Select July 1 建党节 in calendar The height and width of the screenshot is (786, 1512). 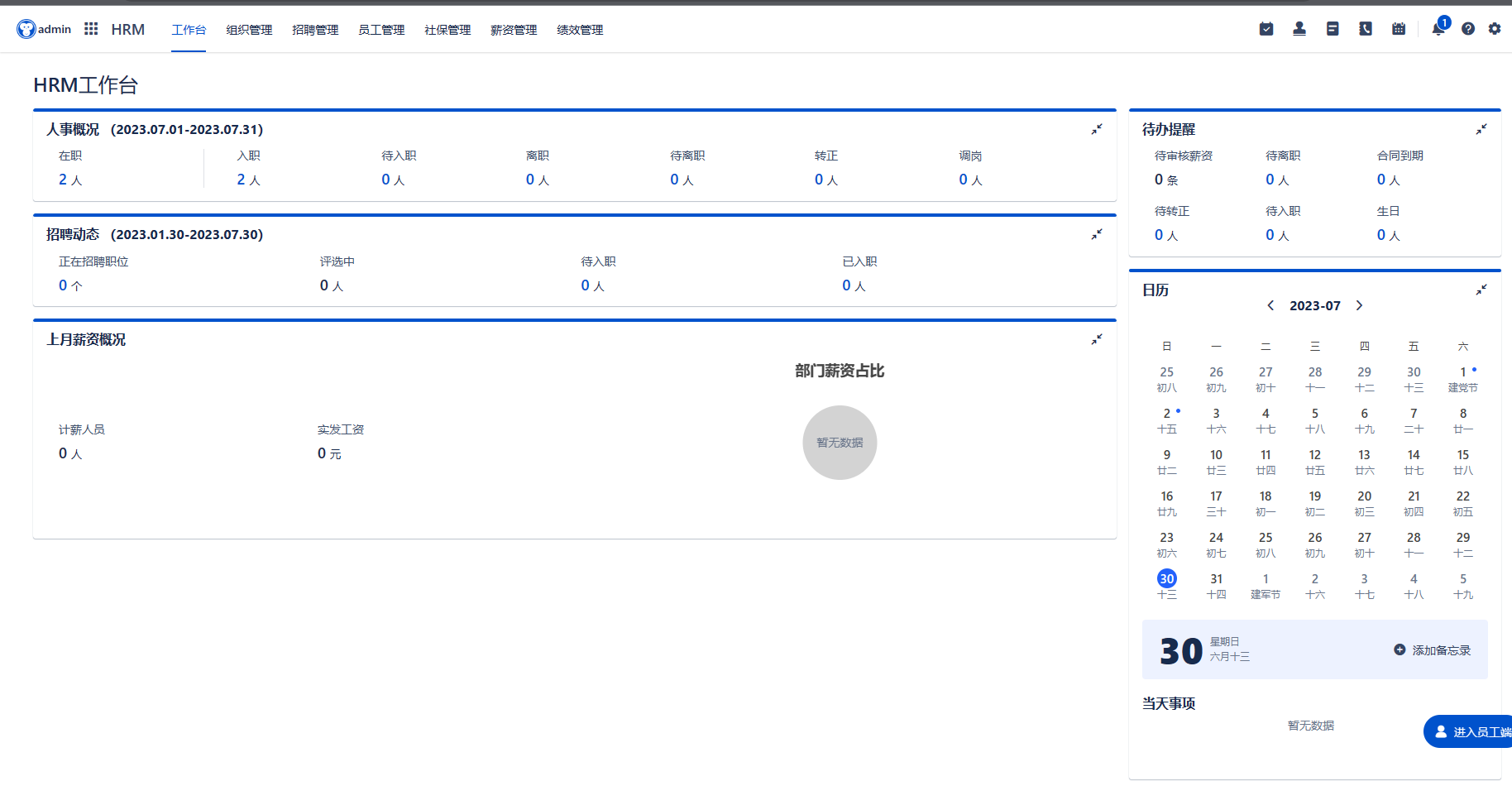click(x=1463, y=379)
